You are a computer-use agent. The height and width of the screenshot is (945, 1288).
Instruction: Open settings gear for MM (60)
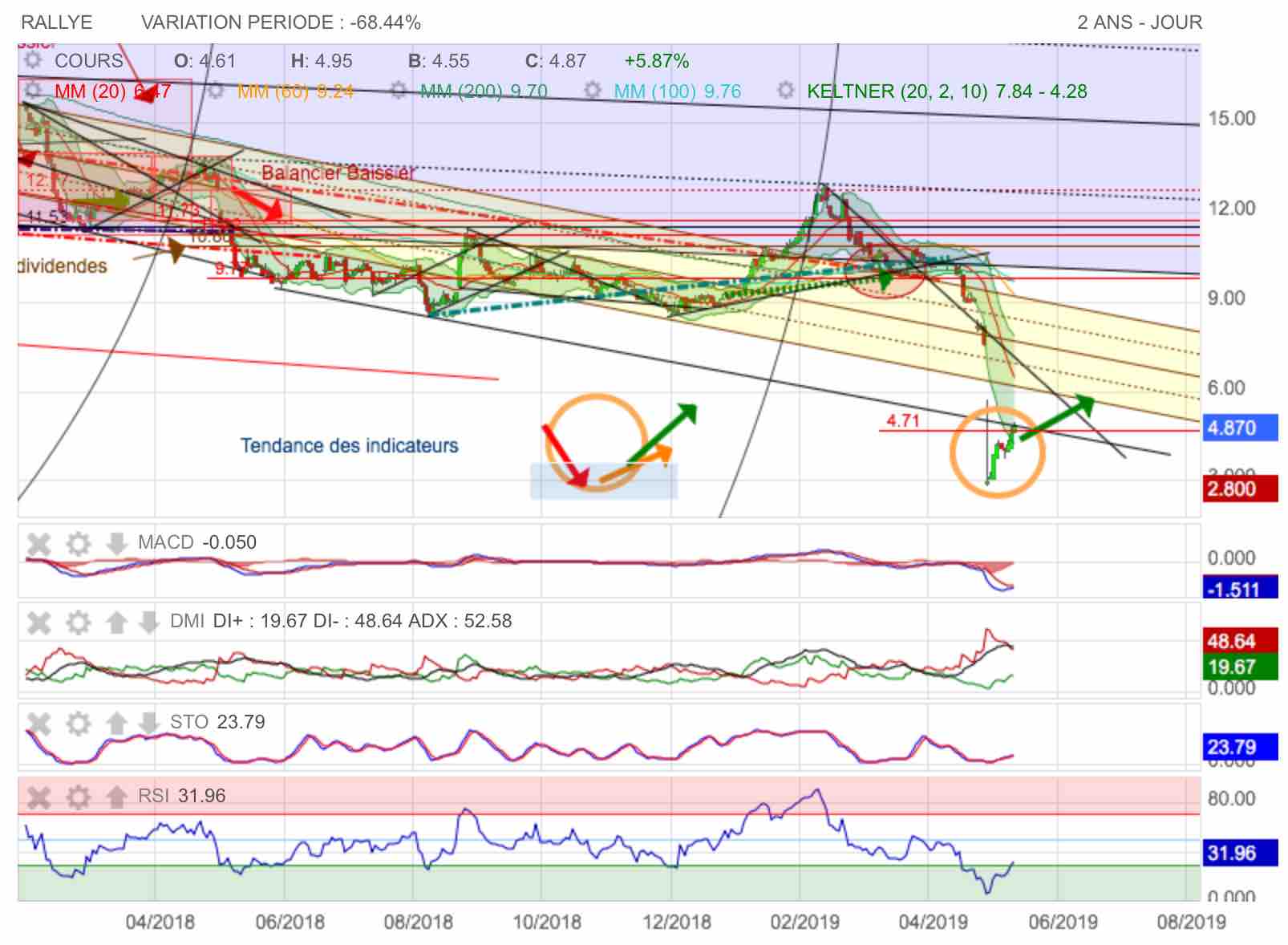click(x=215, y=91)
